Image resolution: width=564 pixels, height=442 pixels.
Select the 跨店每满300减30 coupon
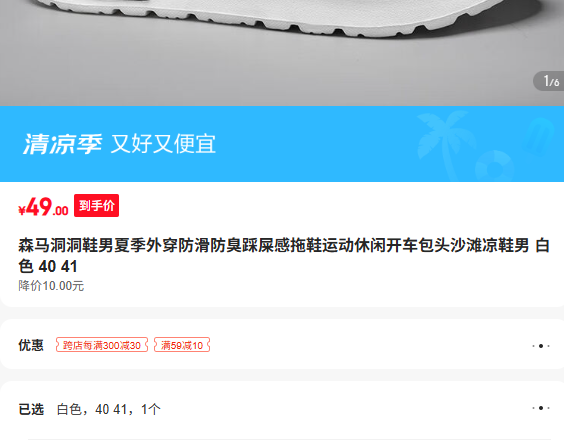click(102, 345)
